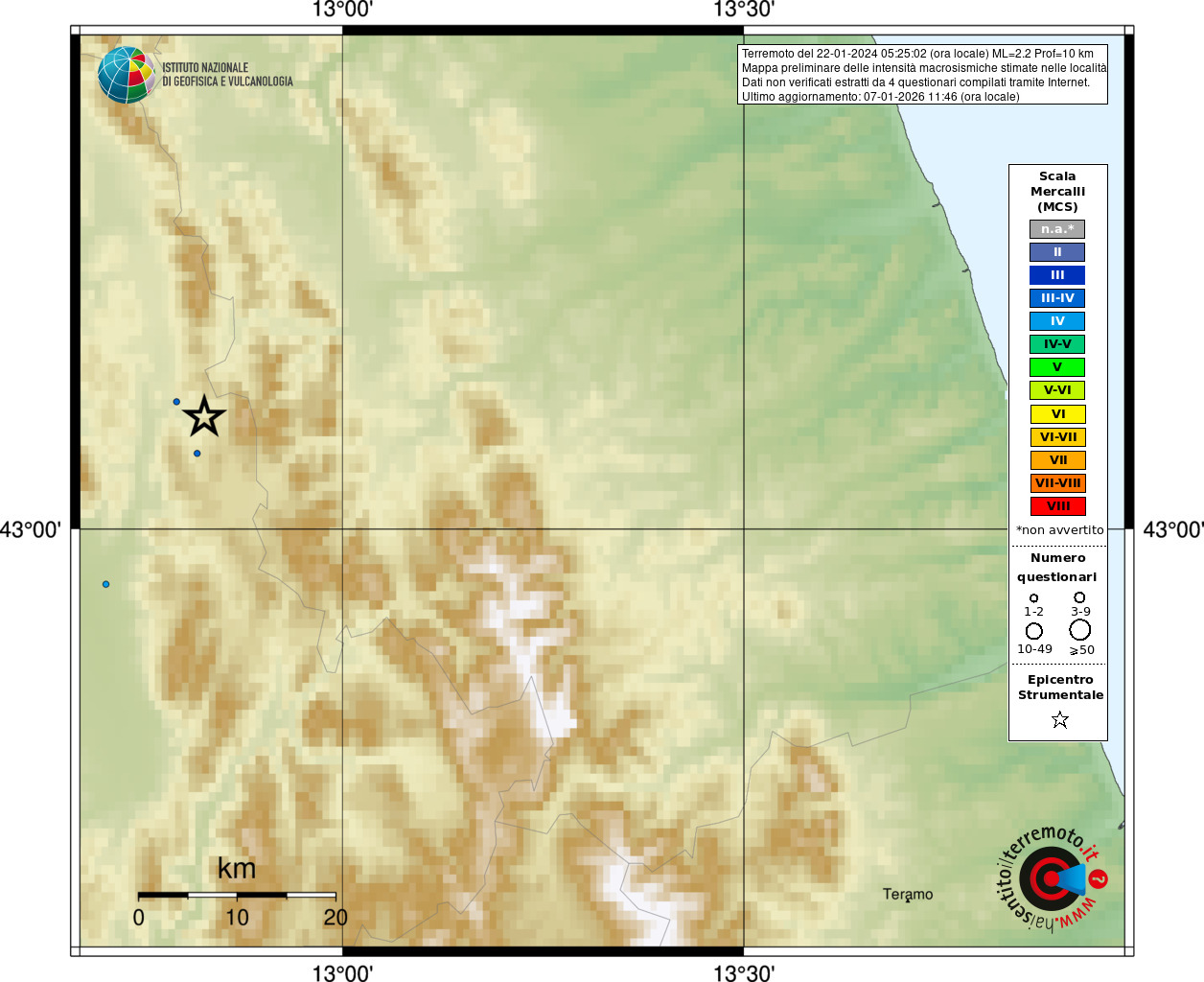Select the VI-VII legend swatch
This screenshot has width=1204, height=982.
1057,437
